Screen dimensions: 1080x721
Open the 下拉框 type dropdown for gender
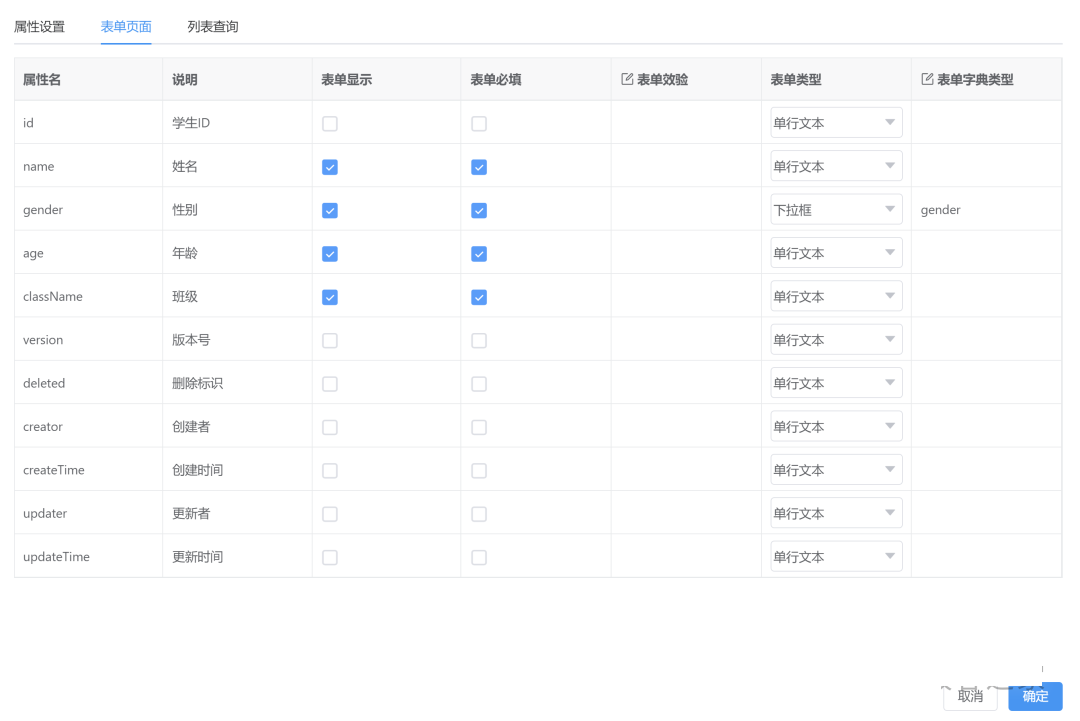[x=836, y=210]
